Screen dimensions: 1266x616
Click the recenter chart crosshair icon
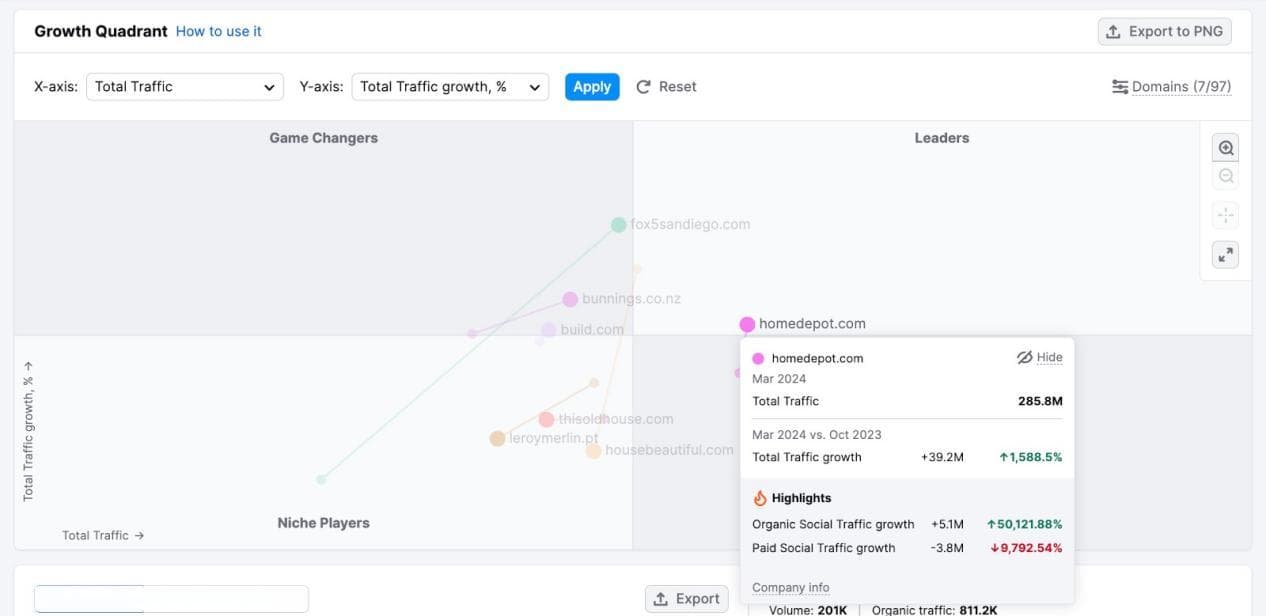(x=1225, y=215)
